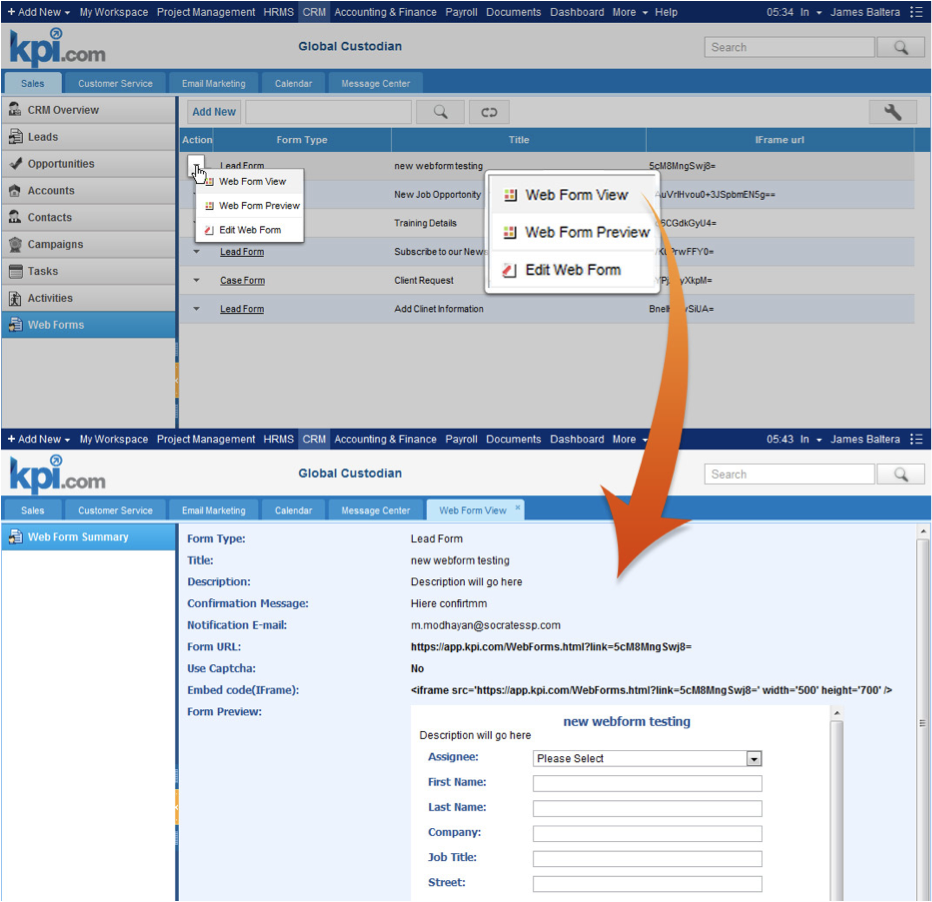932x902 pixels.
Task: Click the header search magnifier on the Web Forms list screen
Action: coord(900,47)
